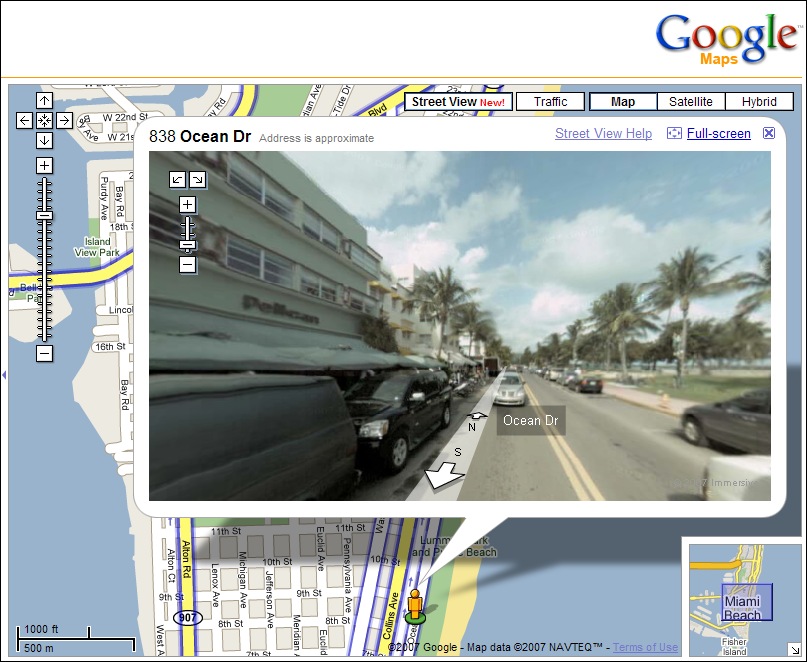This screenshot has width=807, height=662.
Task: Click Fisher Island in overview map
Action: [x=734, y=647]
